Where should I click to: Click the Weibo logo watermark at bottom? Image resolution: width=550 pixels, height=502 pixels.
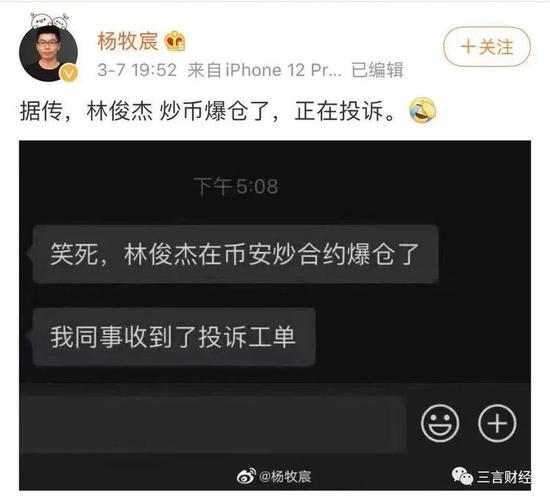click(x=246, y=476)
